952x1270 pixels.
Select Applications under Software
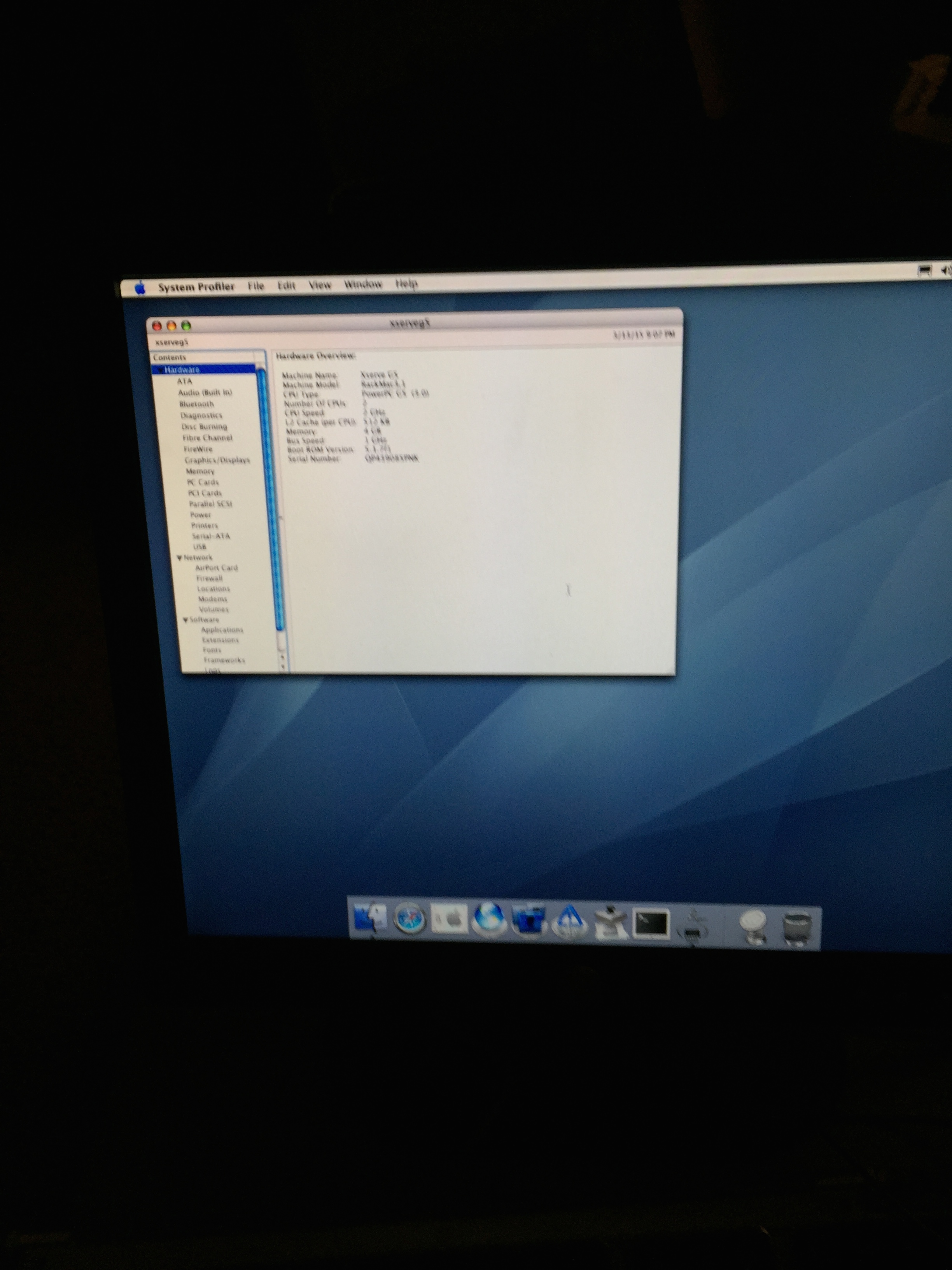(222, 630)
